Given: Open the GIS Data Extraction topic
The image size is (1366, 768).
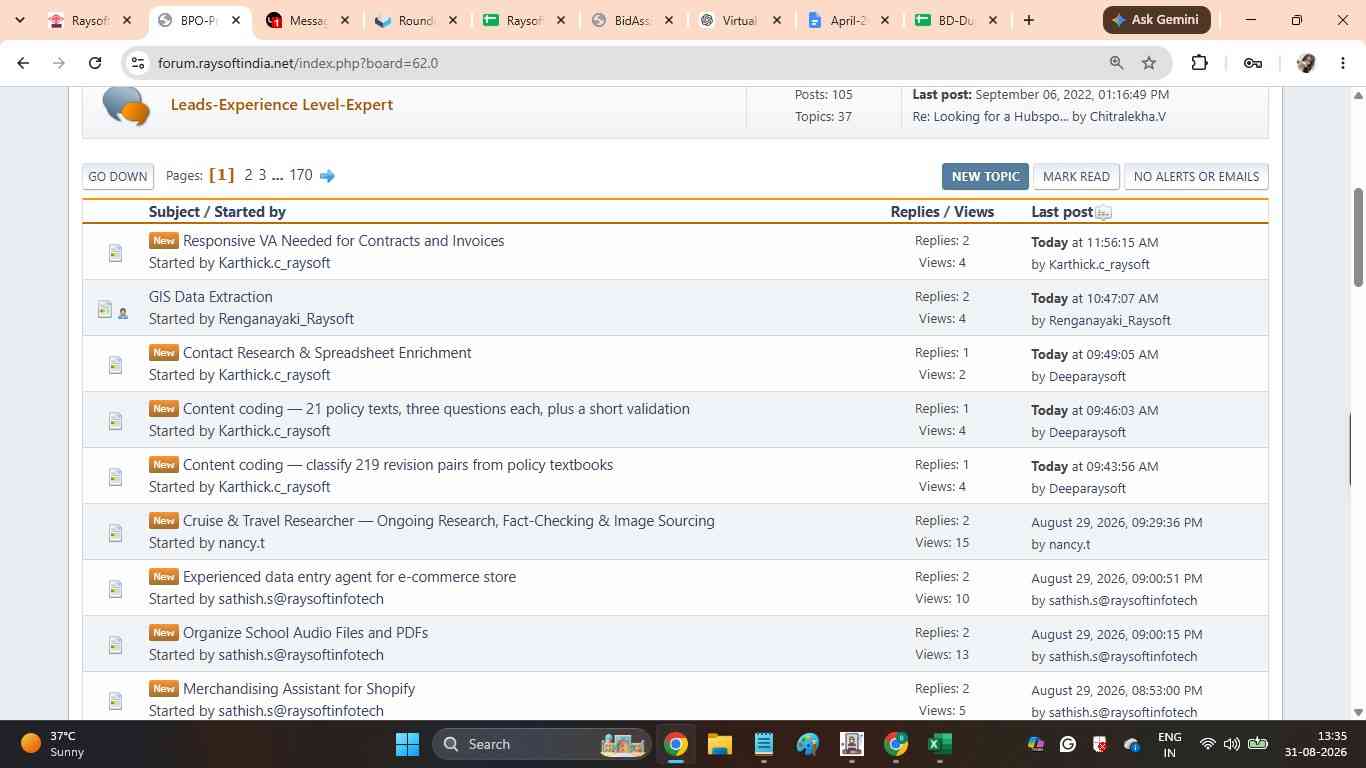Looking at the screenshot, I should (x=210, y=297).
